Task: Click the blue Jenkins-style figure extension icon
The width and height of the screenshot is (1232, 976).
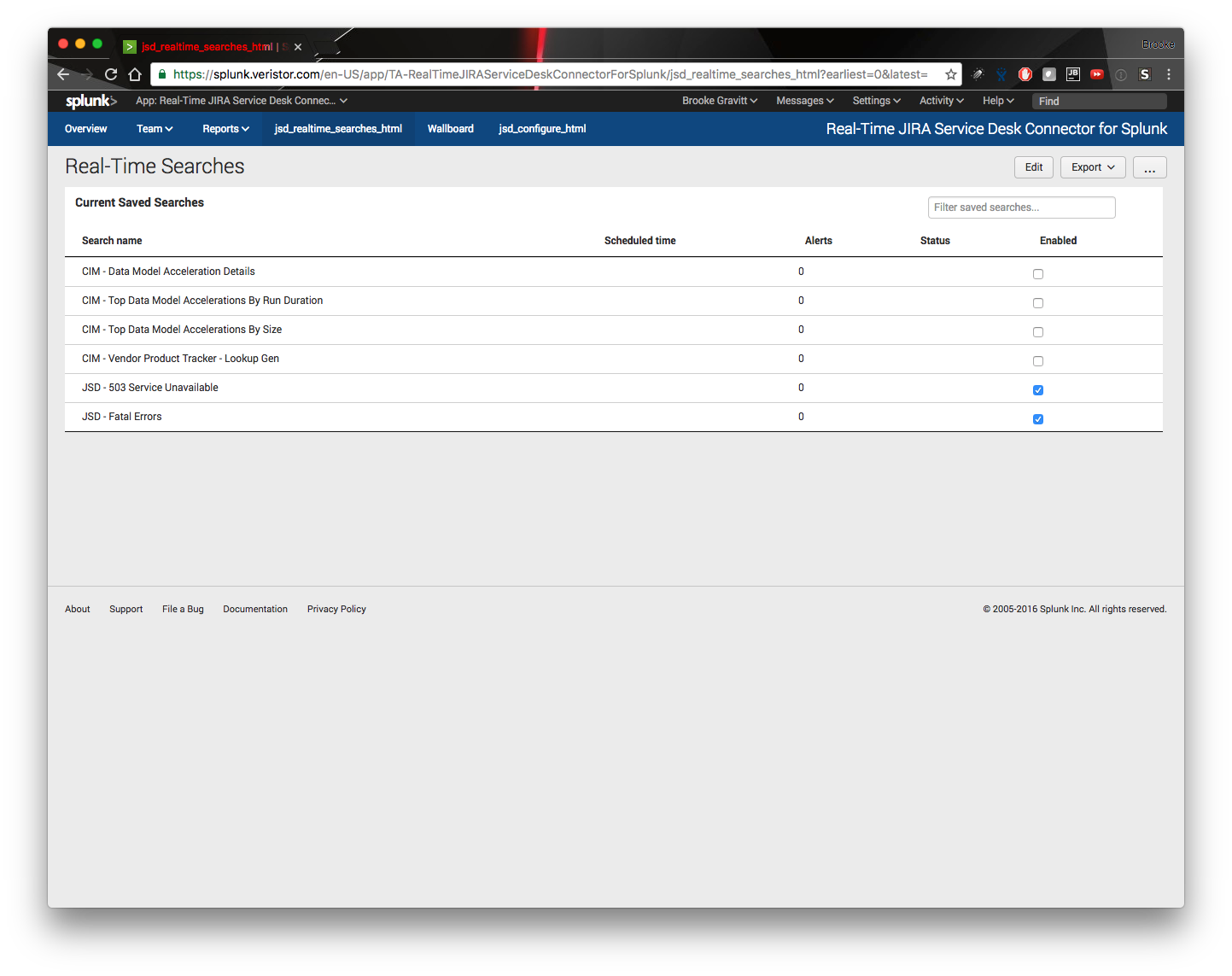Action: point(1001,74)
